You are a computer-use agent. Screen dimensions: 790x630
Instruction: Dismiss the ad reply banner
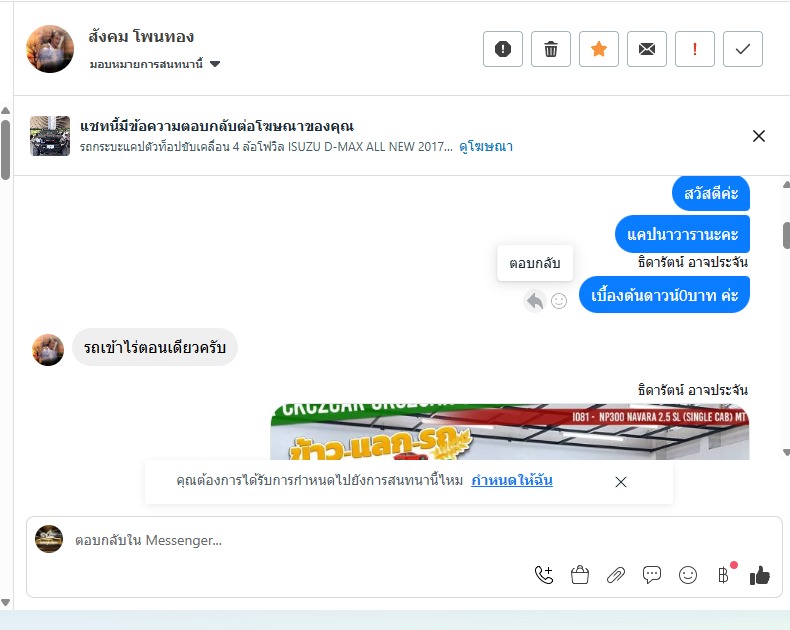[758, 136]
